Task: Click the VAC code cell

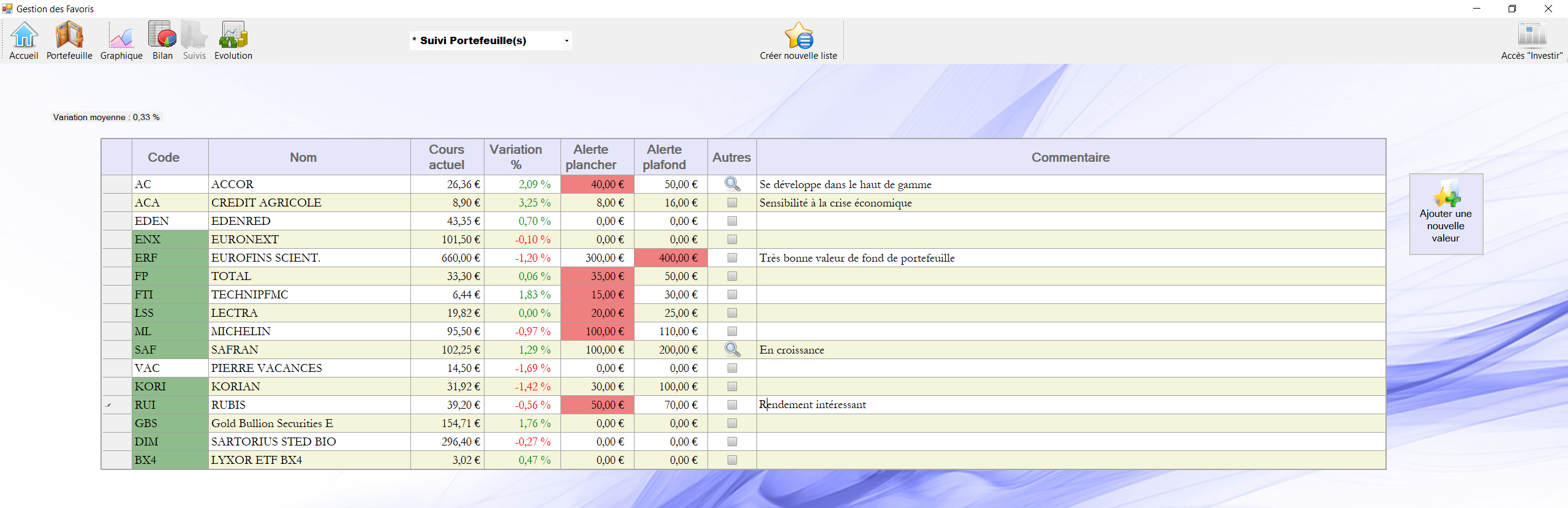Action: pos(170,368)
